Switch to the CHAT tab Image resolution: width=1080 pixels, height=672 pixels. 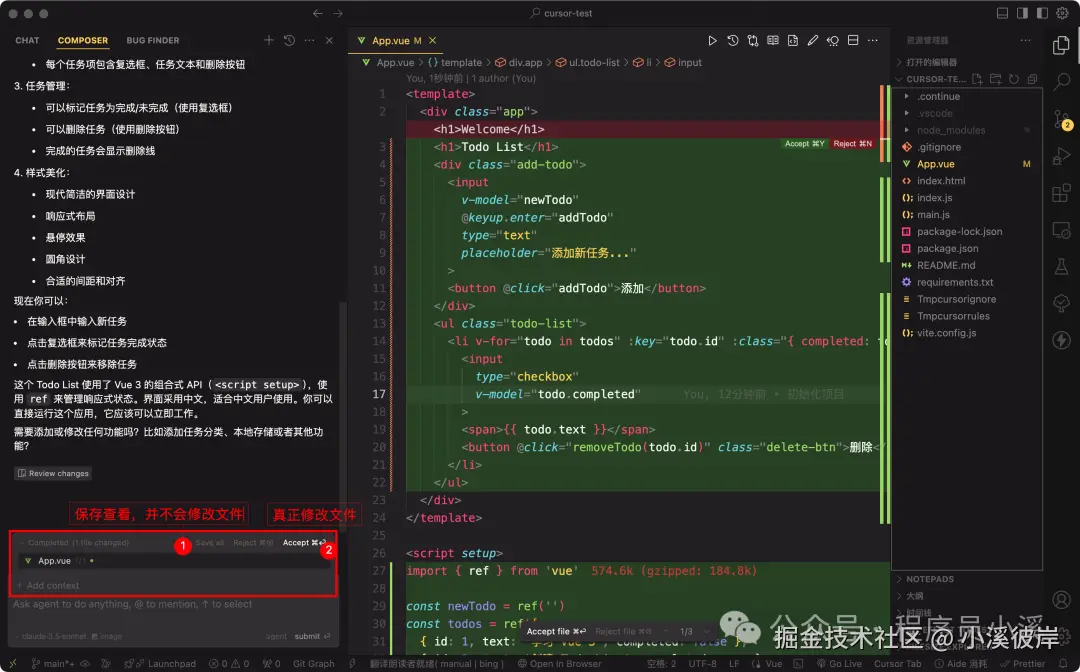click(x=27, y=40)
